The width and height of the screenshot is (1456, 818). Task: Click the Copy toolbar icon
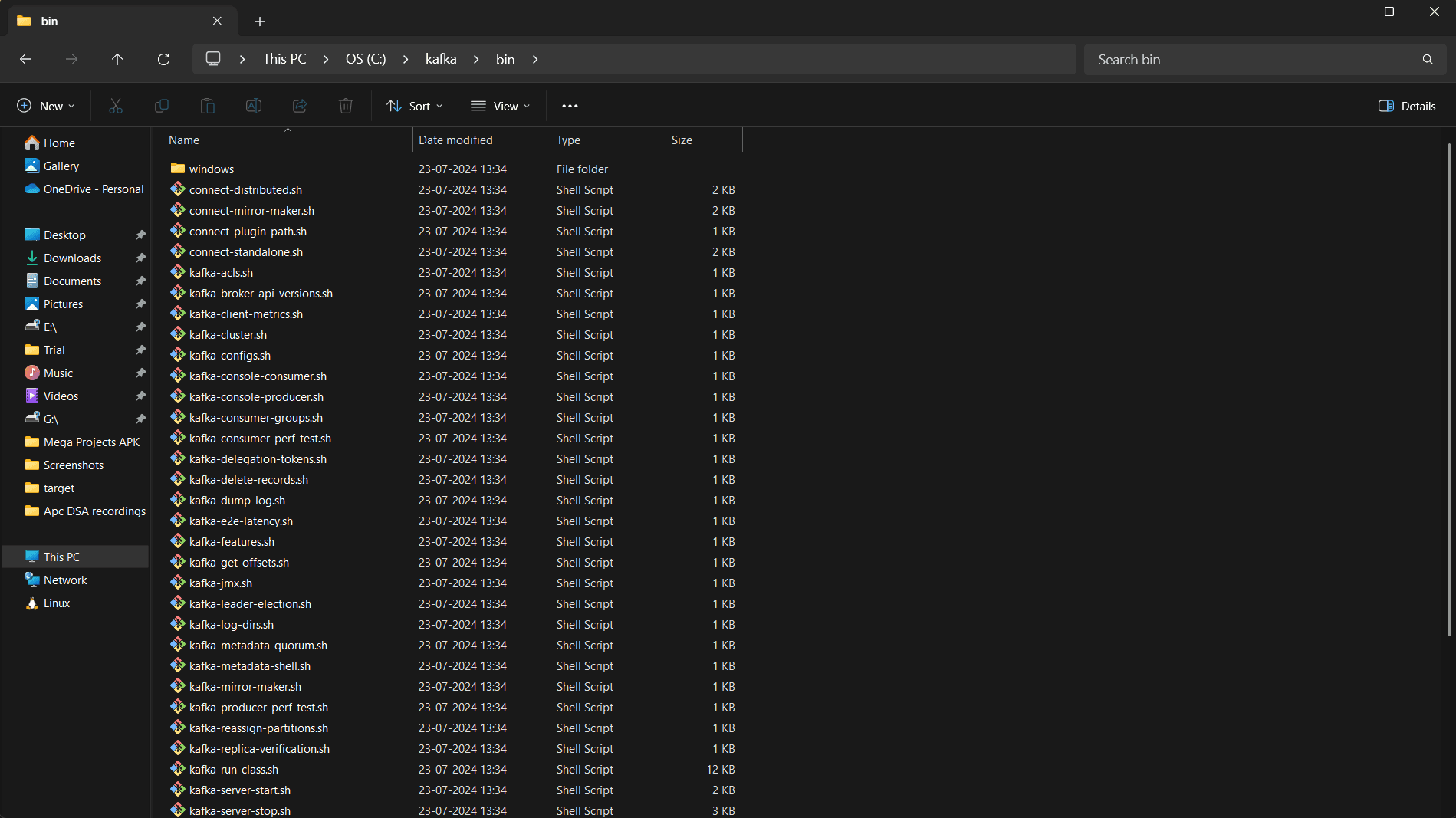[162, 106]
